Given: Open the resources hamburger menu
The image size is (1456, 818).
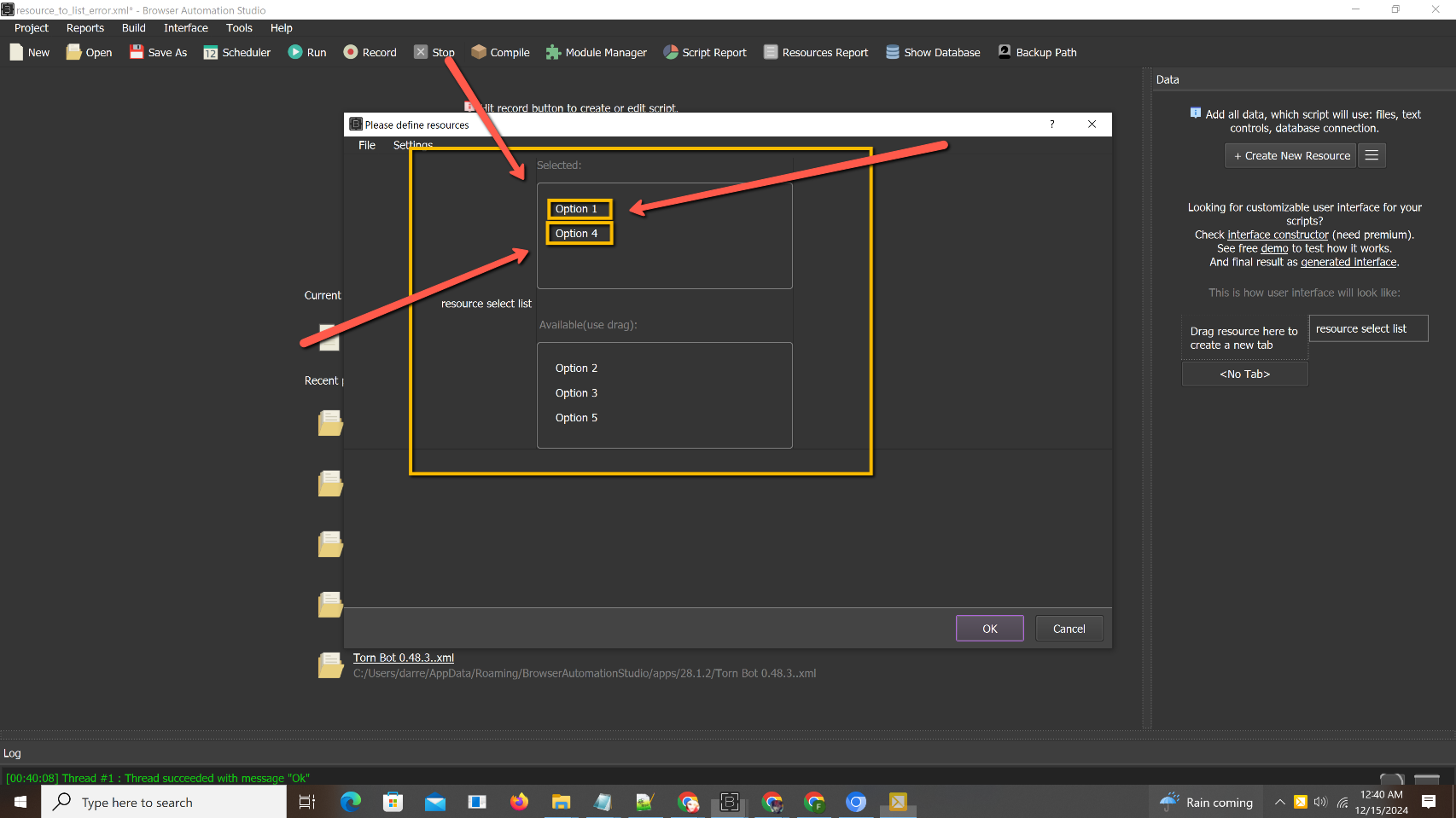Looking at the screenshot, I should pyautogui.click(x=1372, y=155).
